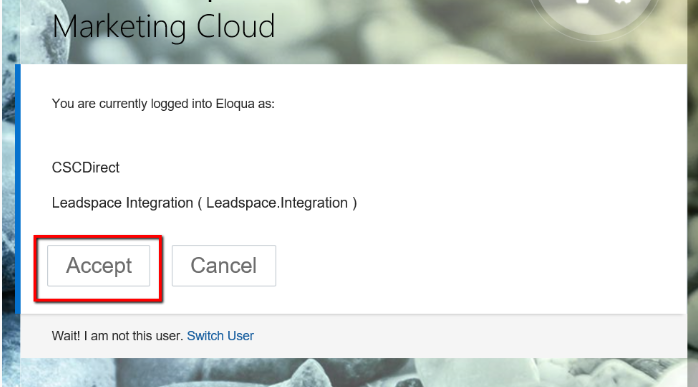This screenshot has height=387, width=698.
Task: Click the Accept button
Action: pyautogui.click(x=98, y=266)
